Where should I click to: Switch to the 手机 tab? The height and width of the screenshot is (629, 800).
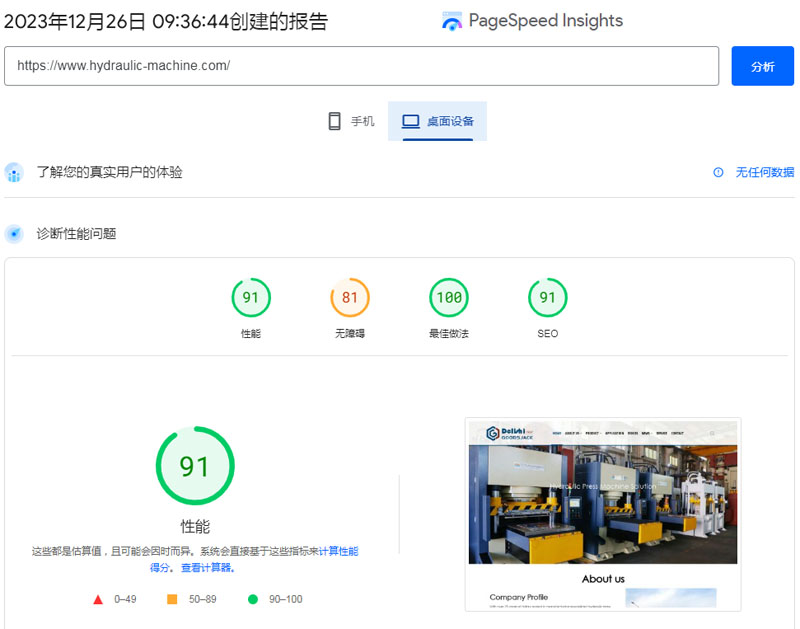click(x=351, y=121)
